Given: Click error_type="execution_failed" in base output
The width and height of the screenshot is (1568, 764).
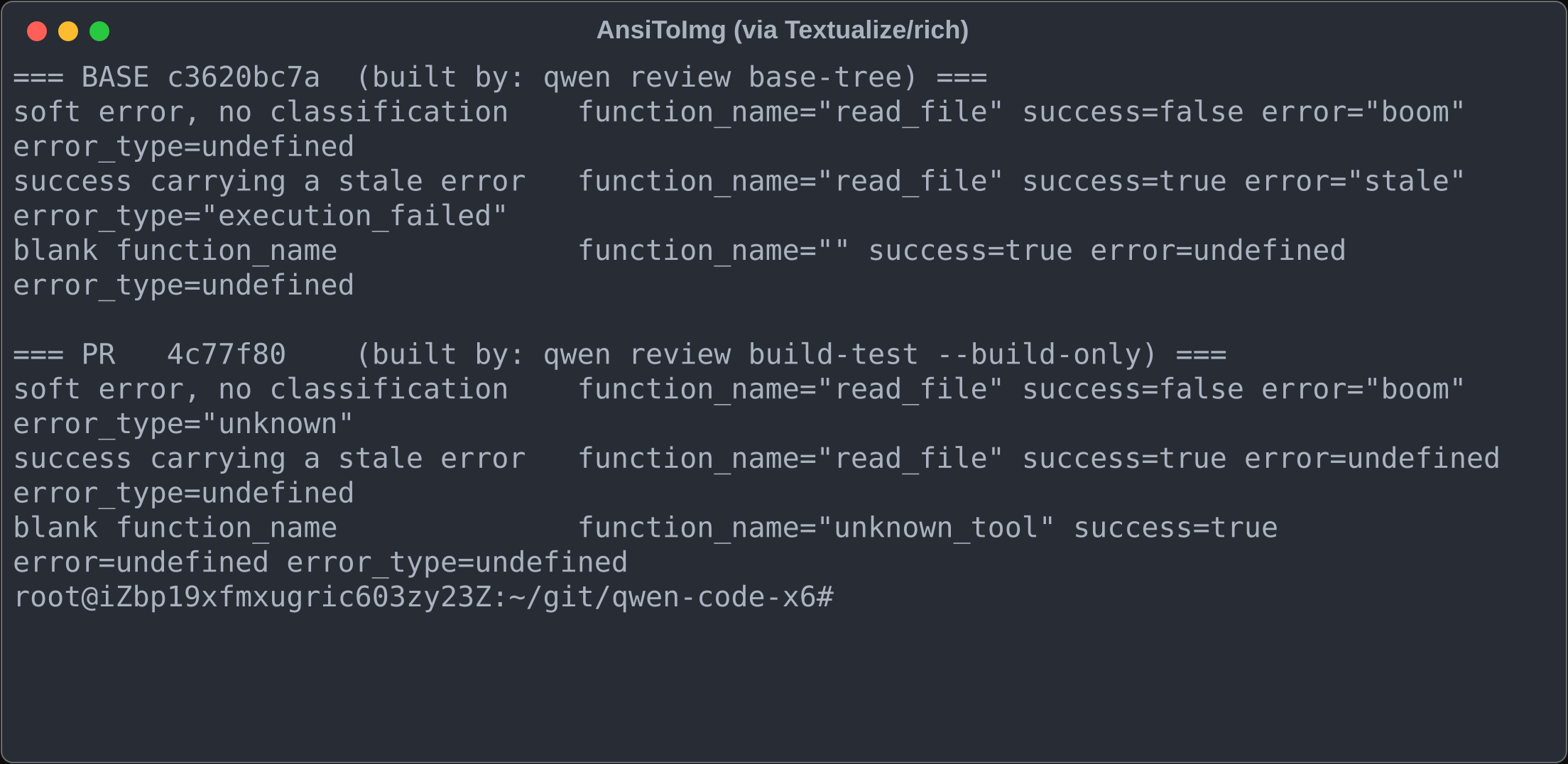Looking at the screenshot, I should 260,216.
